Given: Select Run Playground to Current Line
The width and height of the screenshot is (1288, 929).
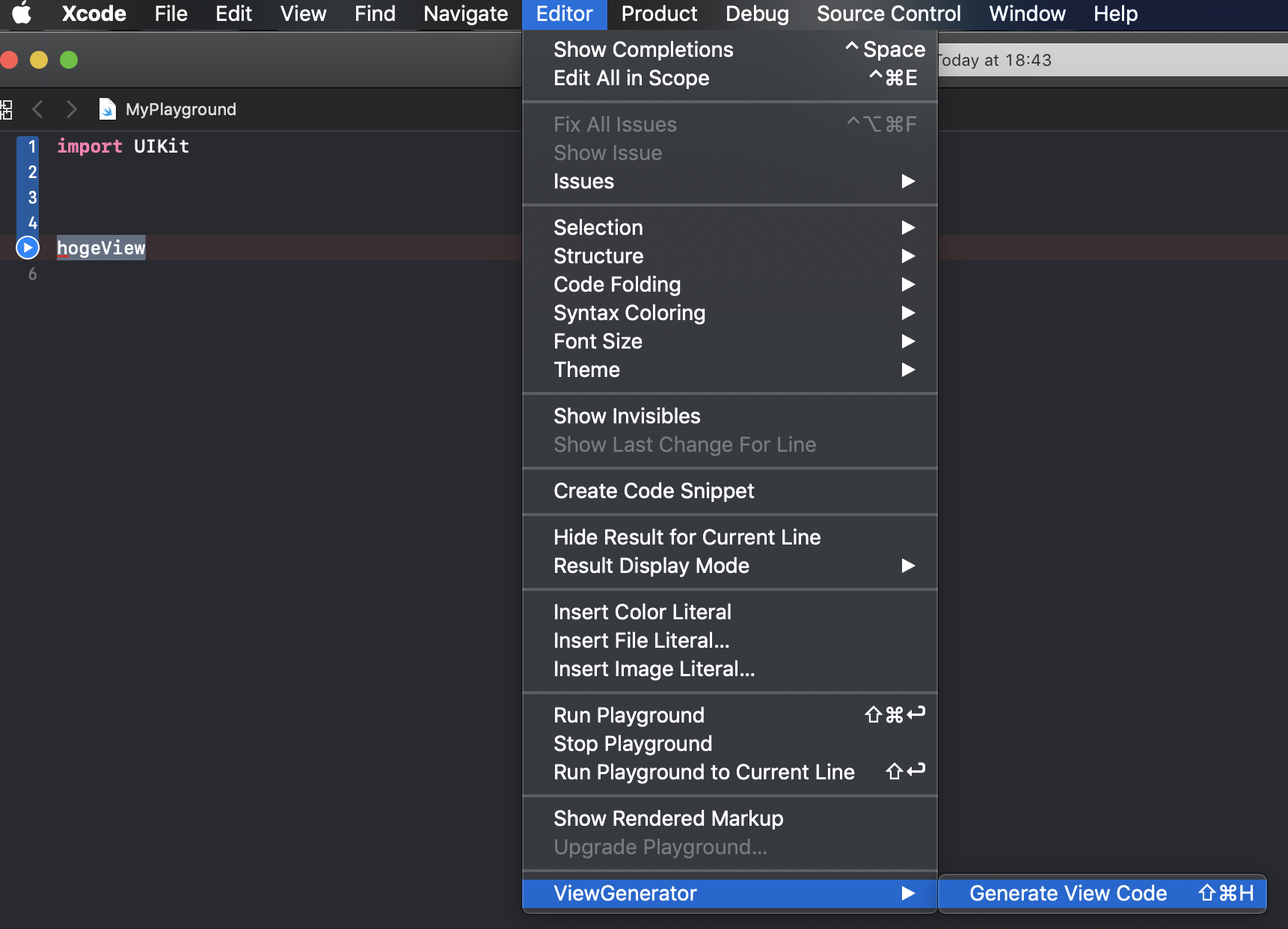Looking at the screenshot, I should click(x=730, y=772).
